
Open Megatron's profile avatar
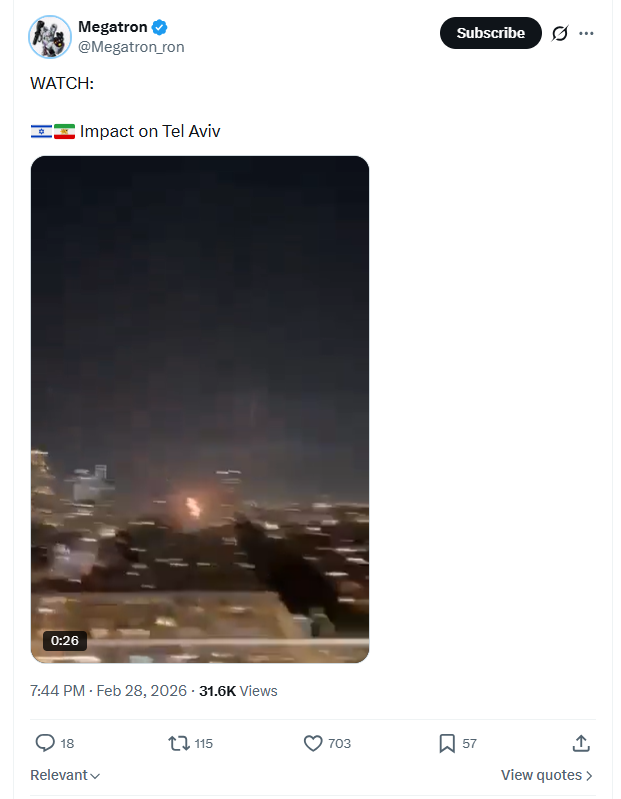[x=50, y=37]
